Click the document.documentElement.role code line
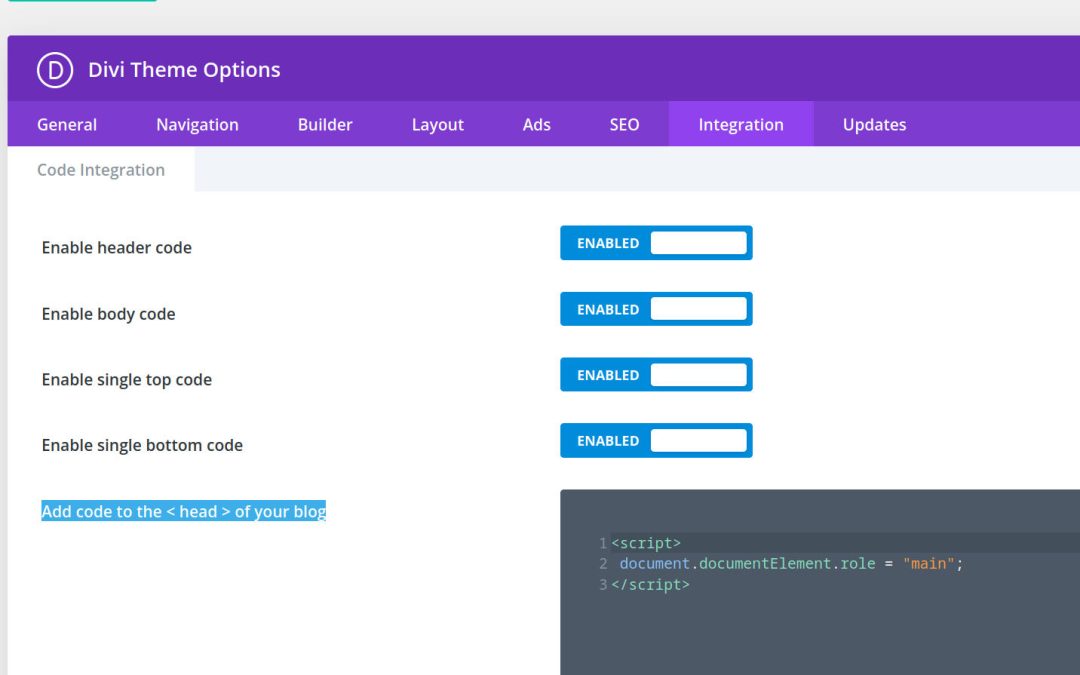The height and width of the screenshot is (675, 1080). (791, 563)
